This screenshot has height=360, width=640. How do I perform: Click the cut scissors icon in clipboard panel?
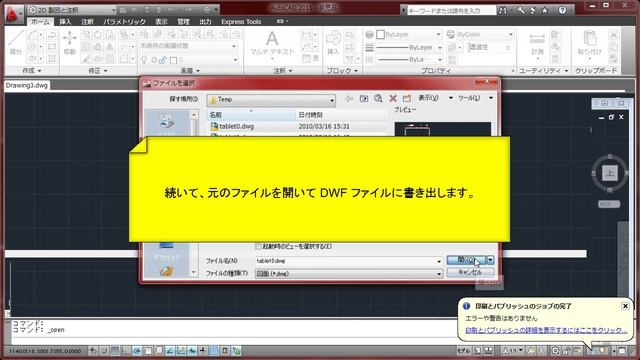click(x=613, y=35)
